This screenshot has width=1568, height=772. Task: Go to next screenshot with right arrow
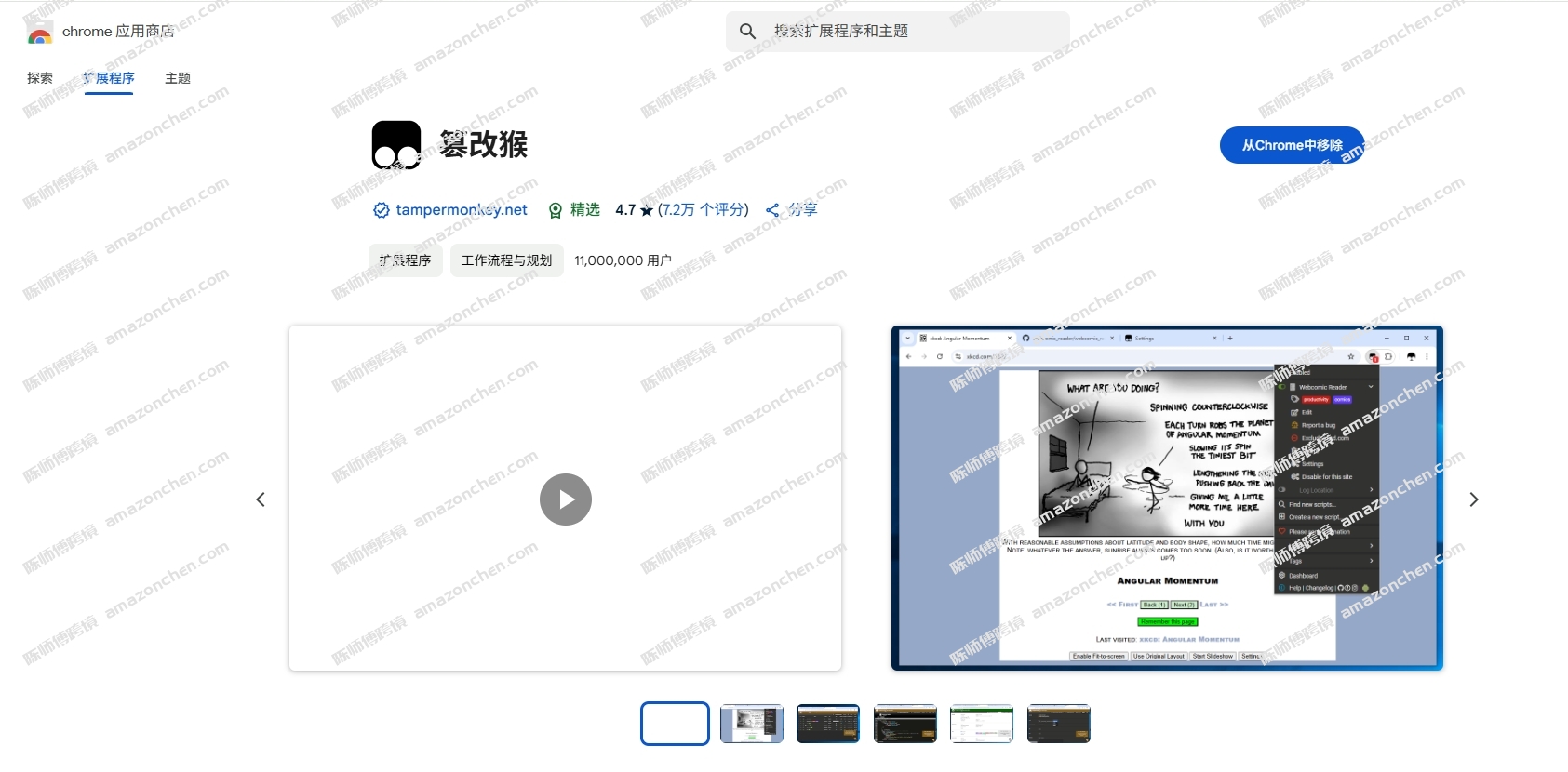(x=1474, y=499)
